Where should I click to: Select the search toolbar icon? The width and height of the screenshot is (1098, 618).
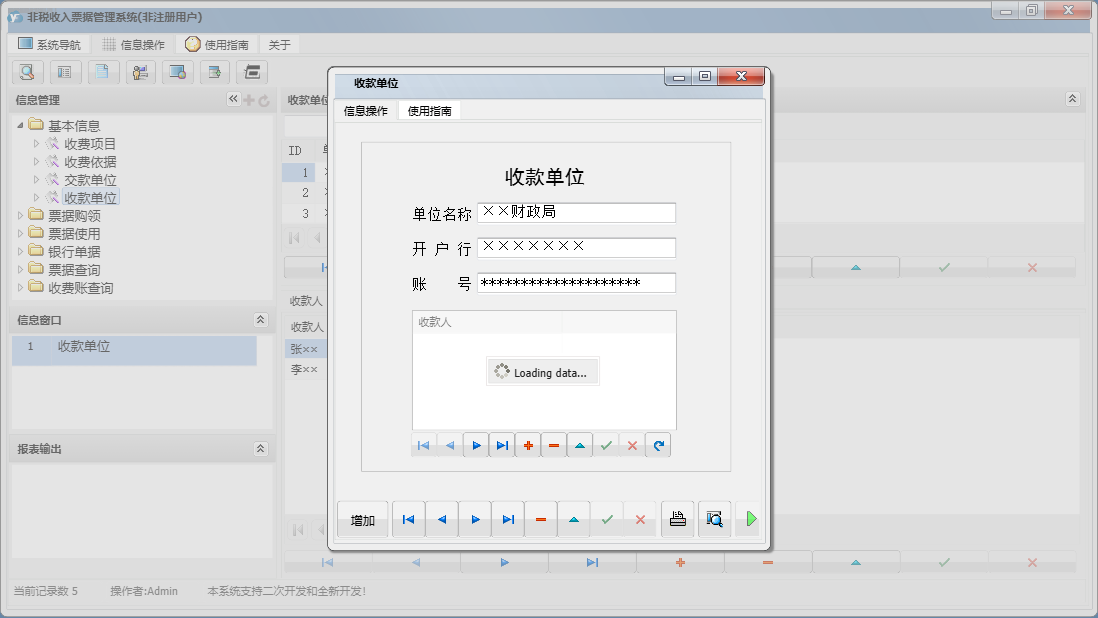(x=27, y=72)
